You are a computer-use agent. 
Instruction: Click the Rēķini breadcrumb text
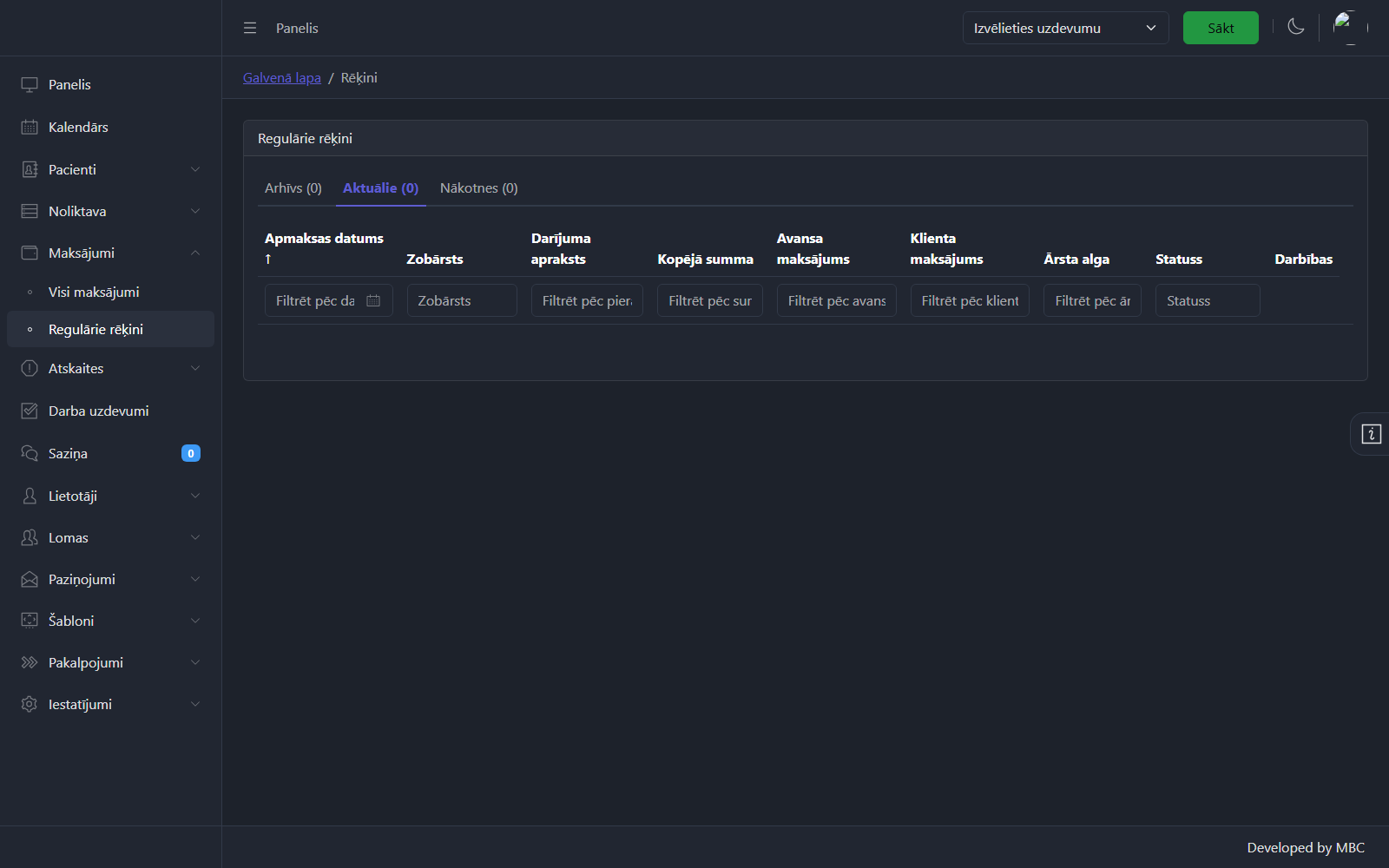coord(359,77)
